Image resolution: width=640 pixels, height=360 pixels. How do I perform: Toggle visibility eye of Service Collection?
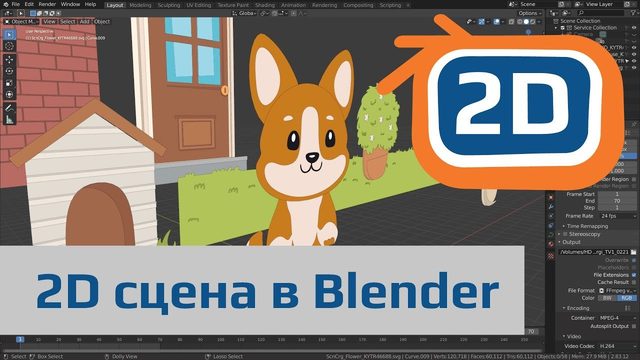pos(634,28)
